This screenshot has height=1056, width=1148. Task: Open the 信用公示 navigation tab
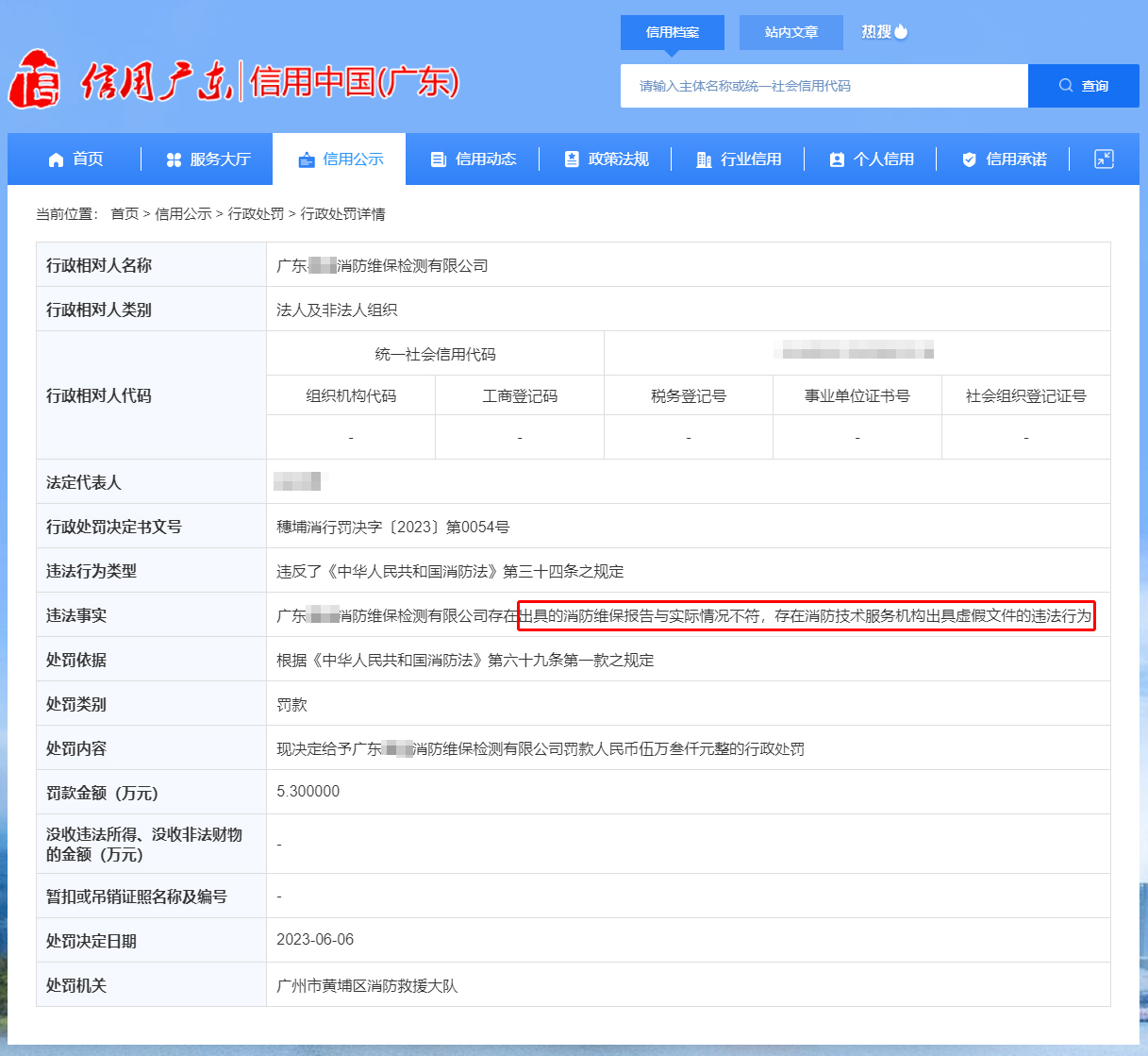tap(340, 159)
